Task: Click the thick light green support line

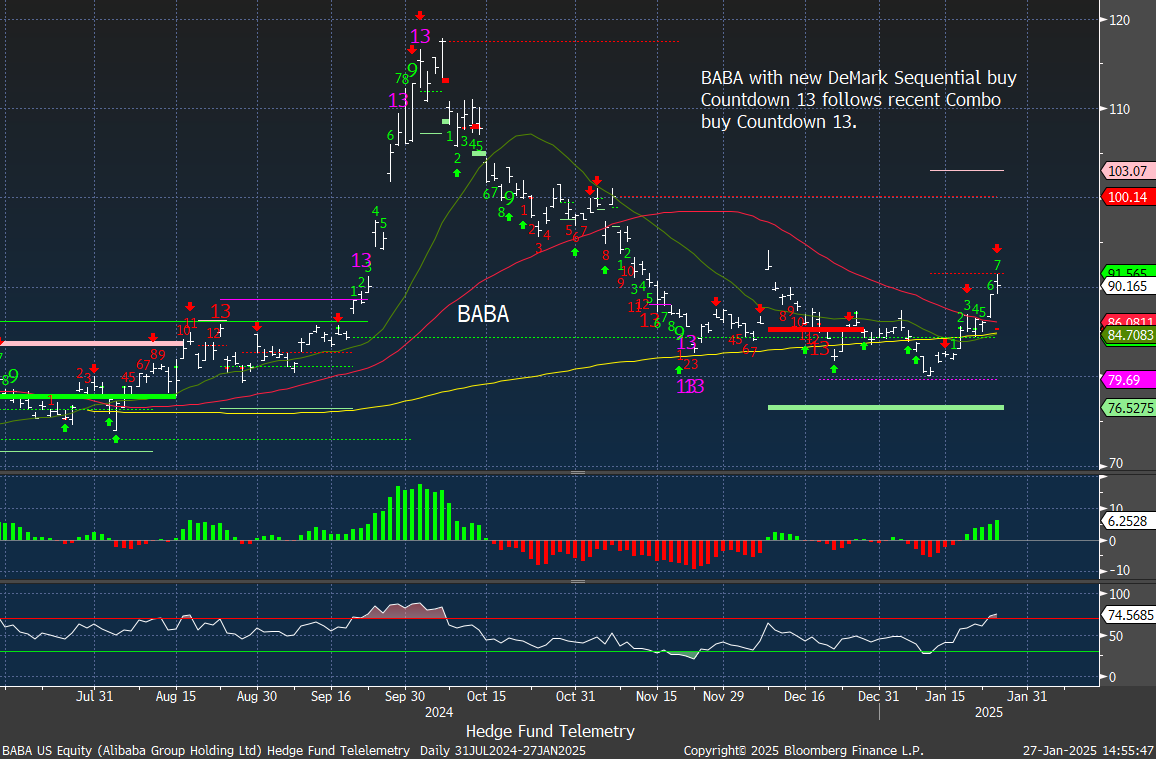Action: [x=885, y=408]
